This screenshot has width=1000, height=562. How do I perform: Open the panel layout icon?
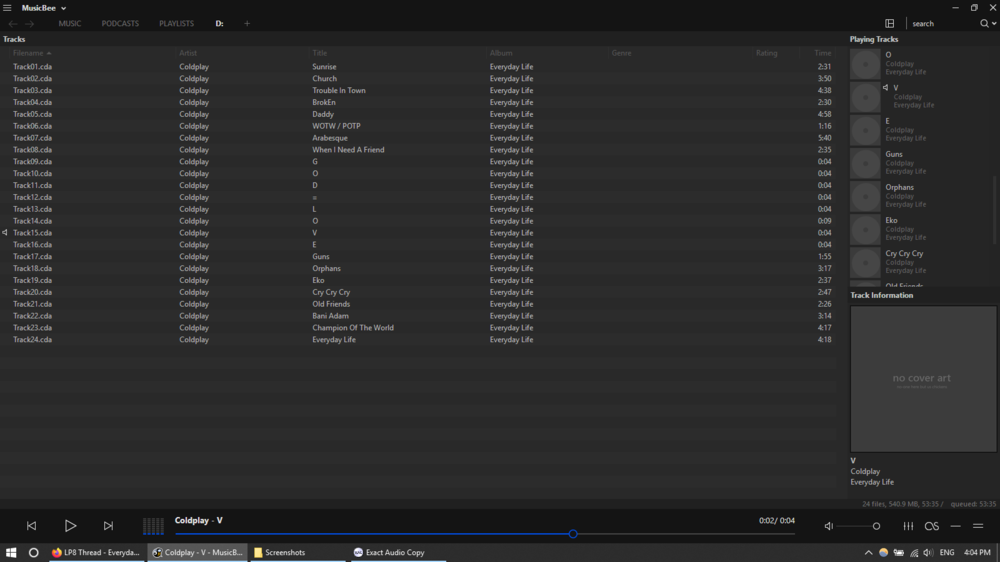[x=890, y=24]
